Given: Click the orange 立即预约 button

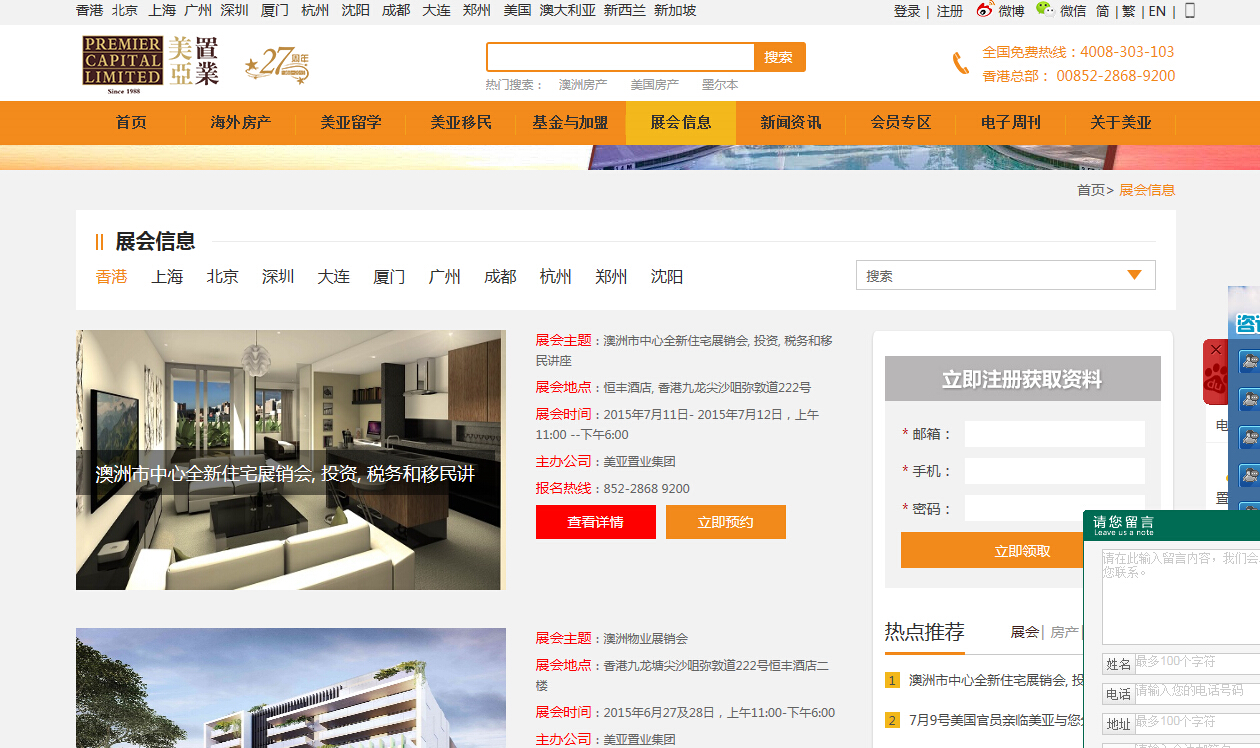Looking at the screenshot, I should (x=726, y=522).
